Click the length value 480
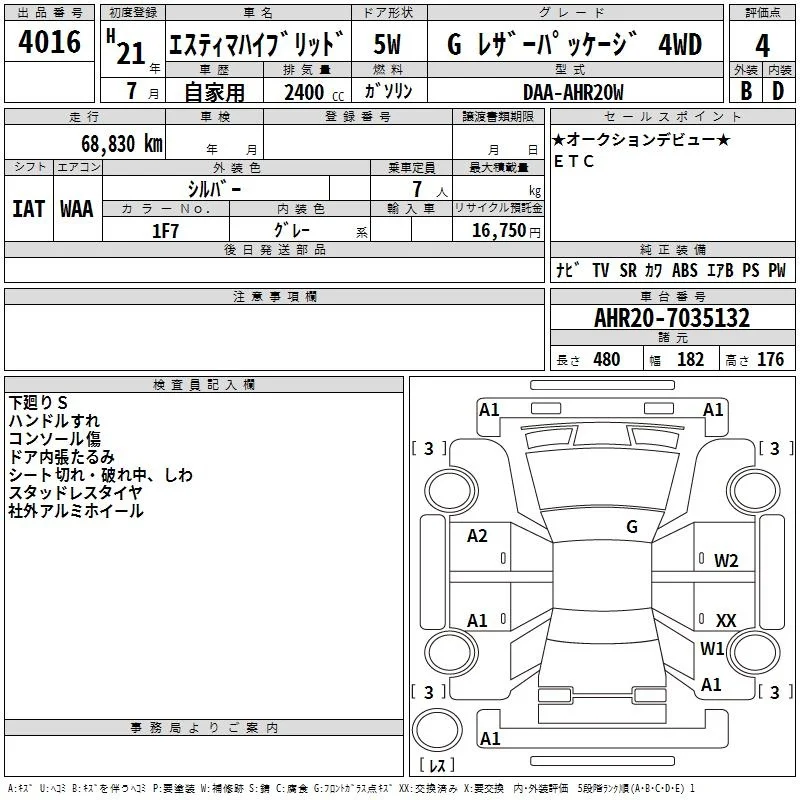 pyautogui.click(x=607, y=360)
